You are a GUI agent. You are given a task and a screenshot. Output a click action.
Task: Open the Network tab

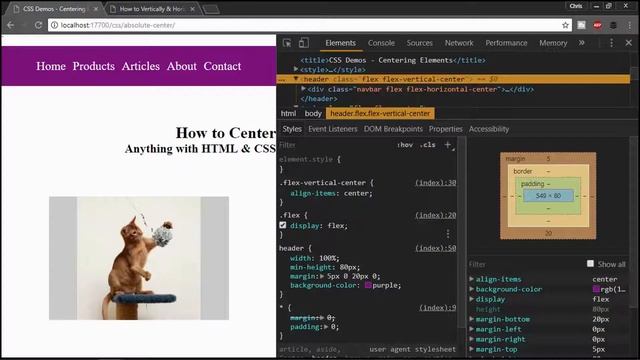tap(459, 43)
